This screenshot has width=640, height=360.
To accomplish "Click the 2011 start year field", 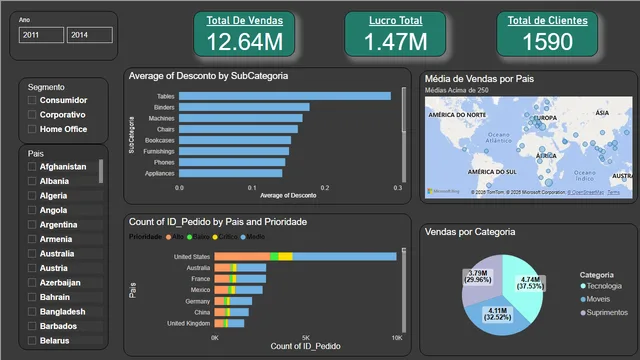I will 41,35.
